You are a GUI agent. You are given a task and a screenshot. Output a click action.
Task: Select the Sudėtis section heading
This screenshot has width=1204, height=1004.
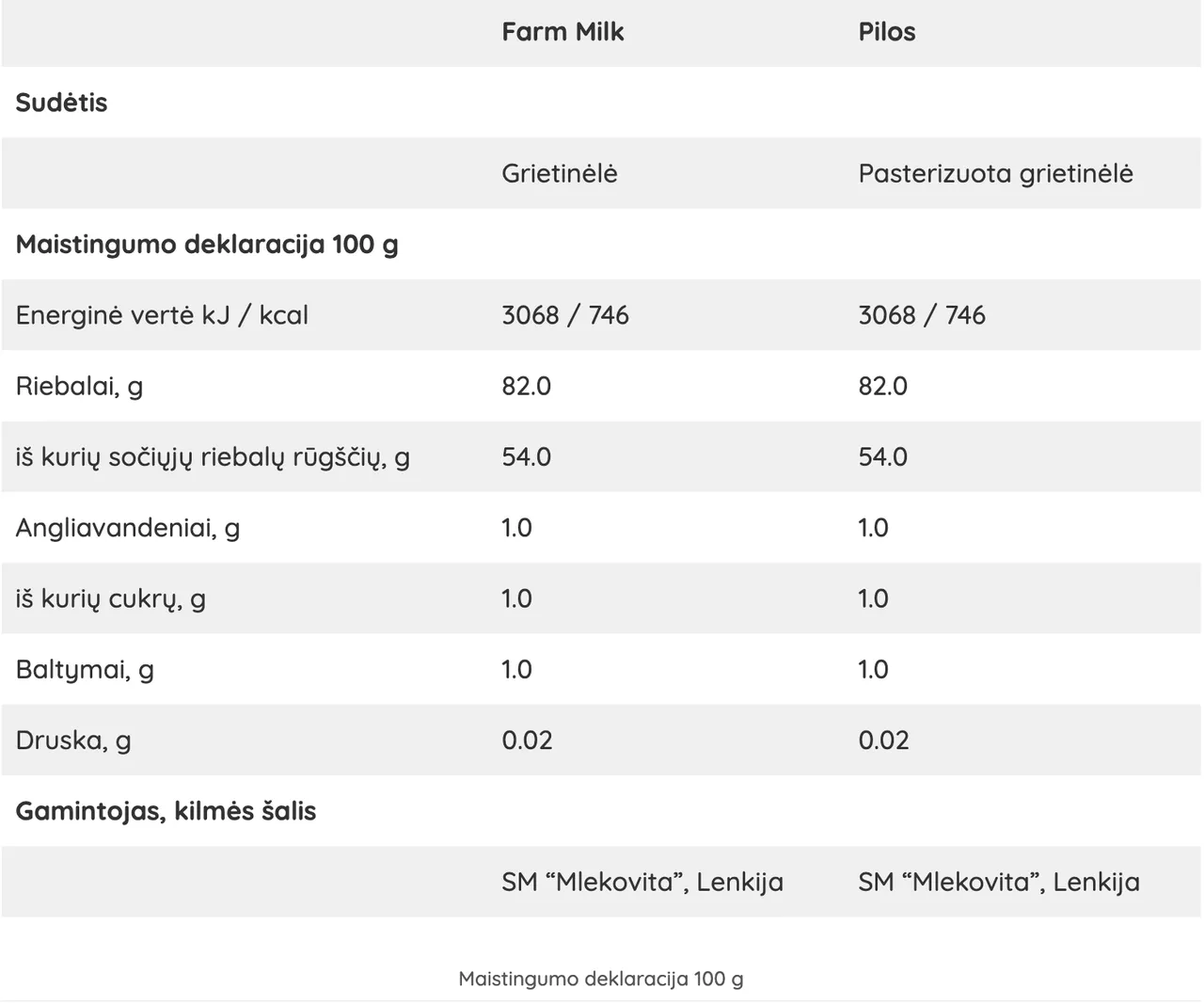[61, 103]
